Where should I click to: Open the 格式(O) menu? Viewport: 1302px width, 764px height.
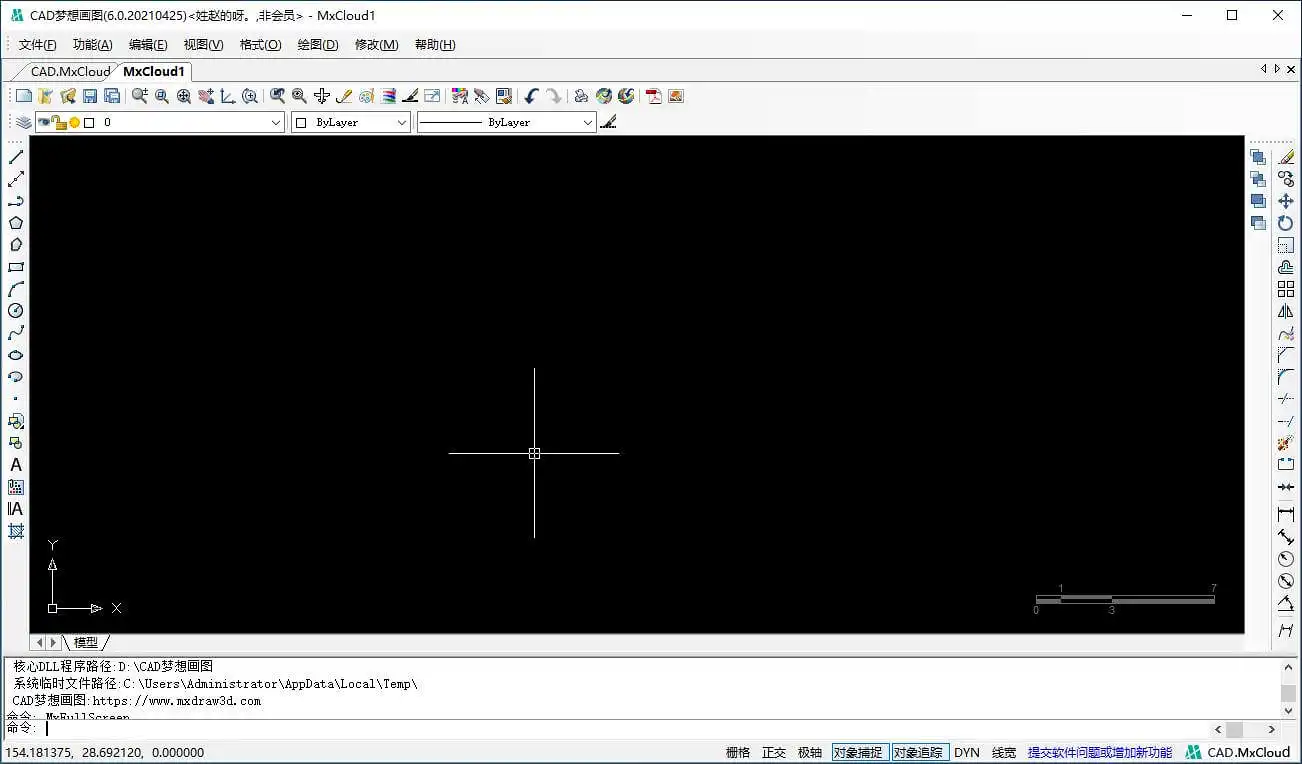point(260,44)
